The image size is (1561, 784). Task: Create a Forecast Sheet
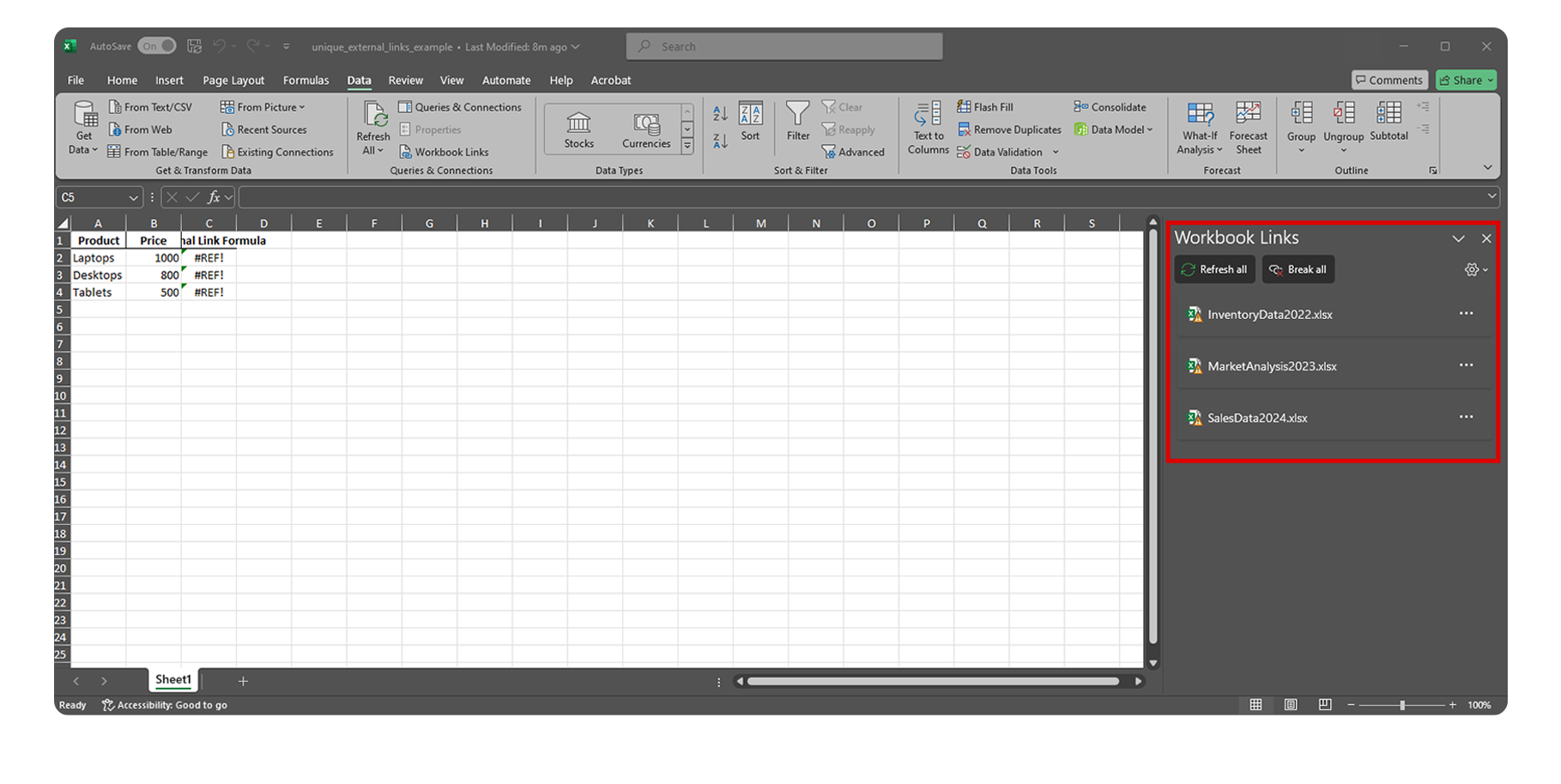pyautogui.click(x=1249, y=127)
